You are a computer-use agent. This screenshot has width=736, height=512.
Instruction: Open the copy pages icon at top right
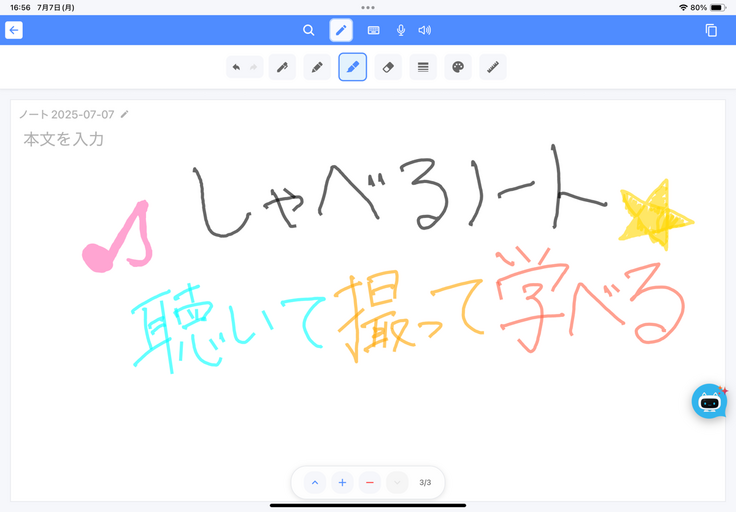711,30
